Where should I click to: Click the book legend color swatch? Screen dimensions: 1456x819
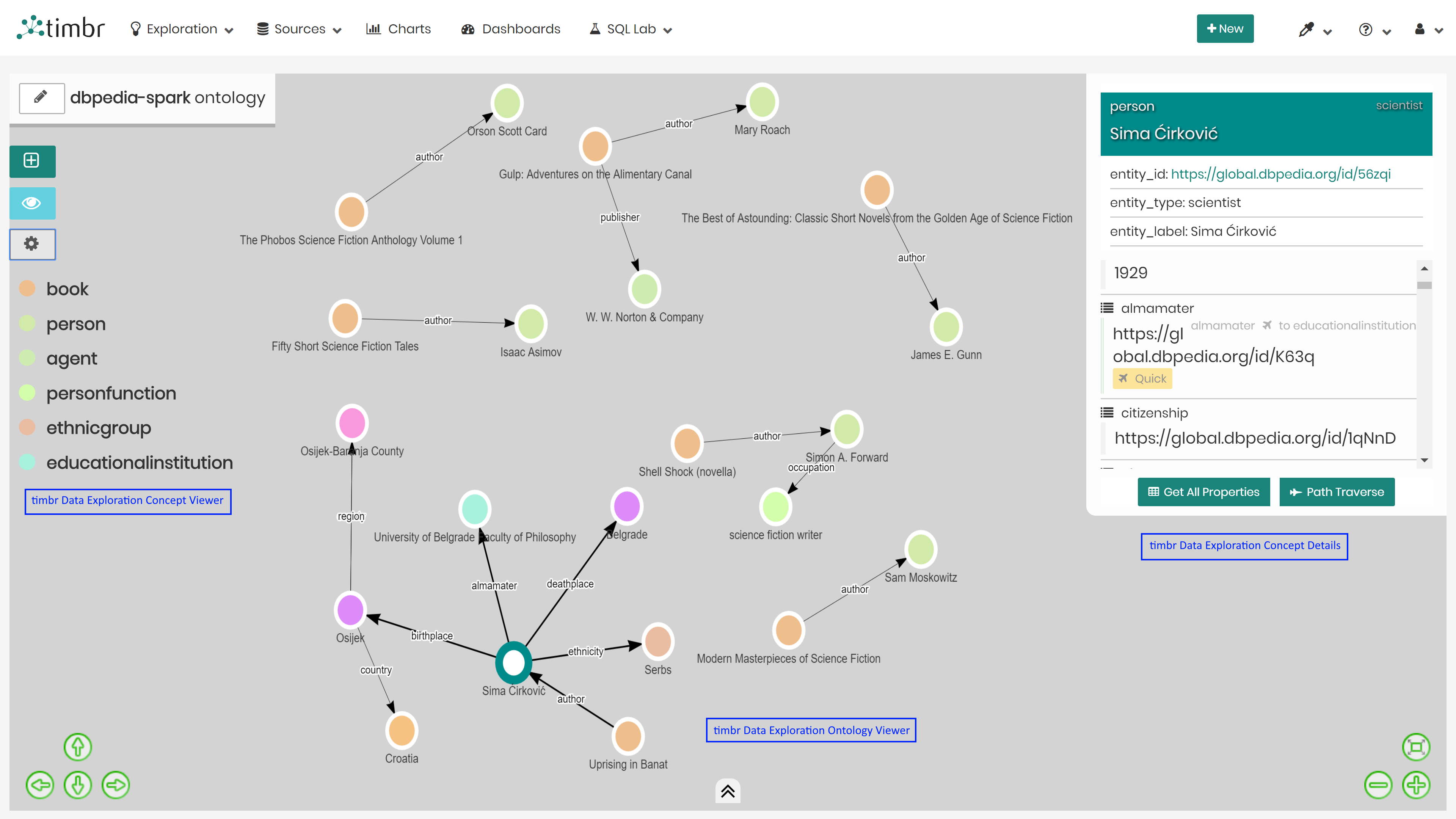tap(27, 289)
